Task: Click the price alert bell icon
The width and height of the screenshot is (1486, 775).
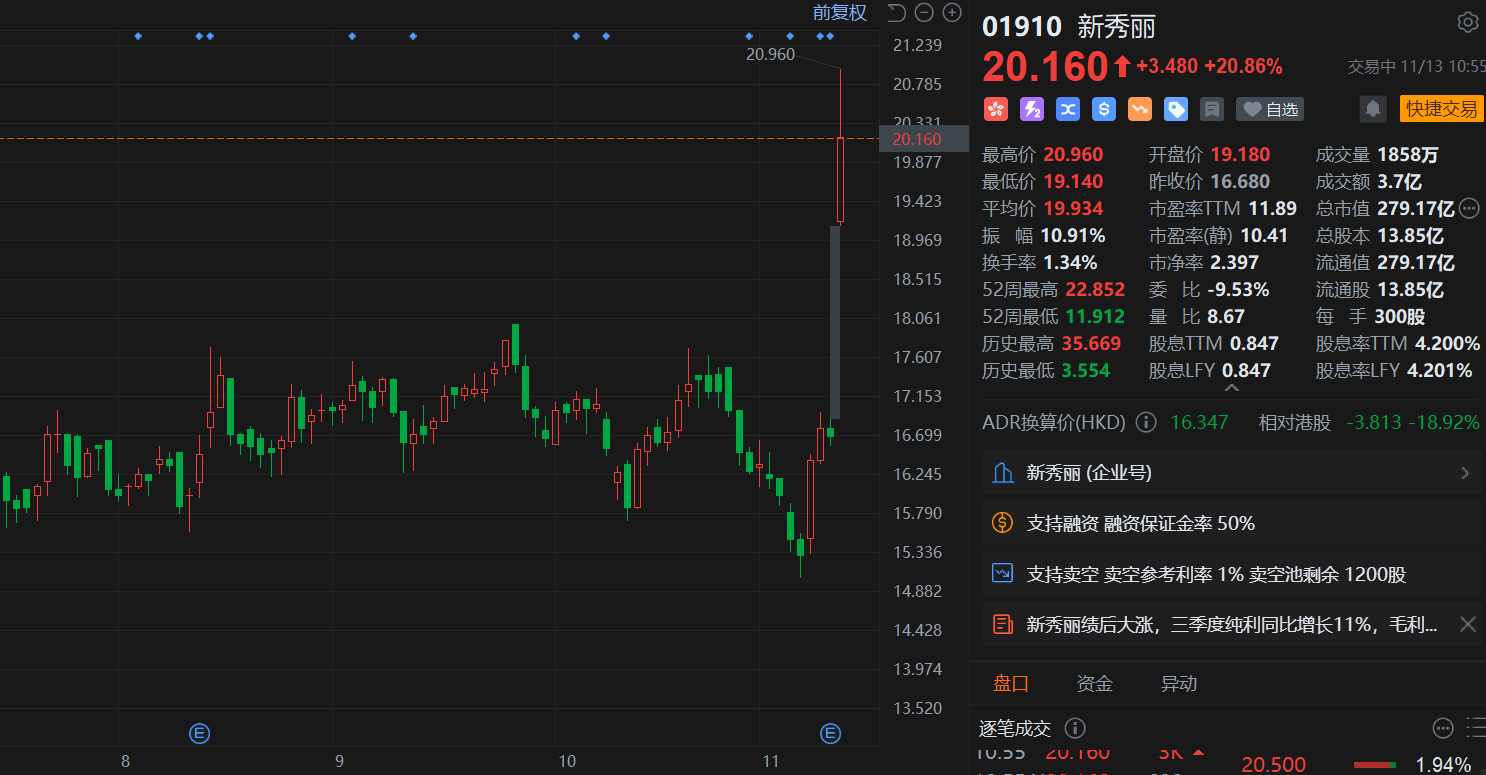Action: [x=1372, y=109]
